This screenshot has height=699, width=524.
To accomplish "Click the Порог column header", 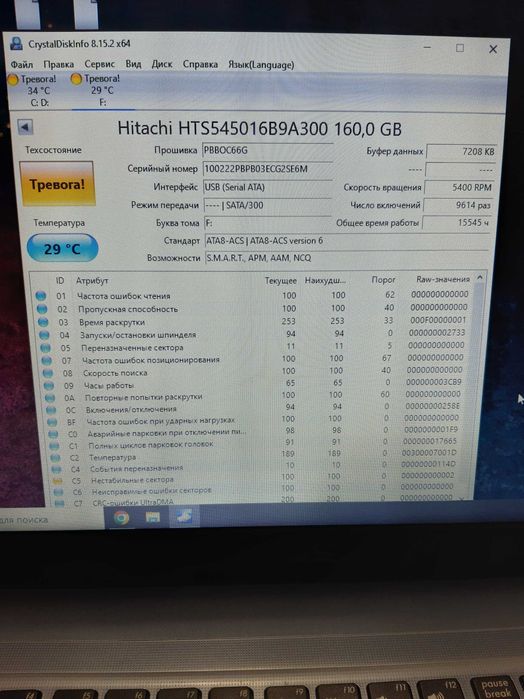I will point(384,280).
